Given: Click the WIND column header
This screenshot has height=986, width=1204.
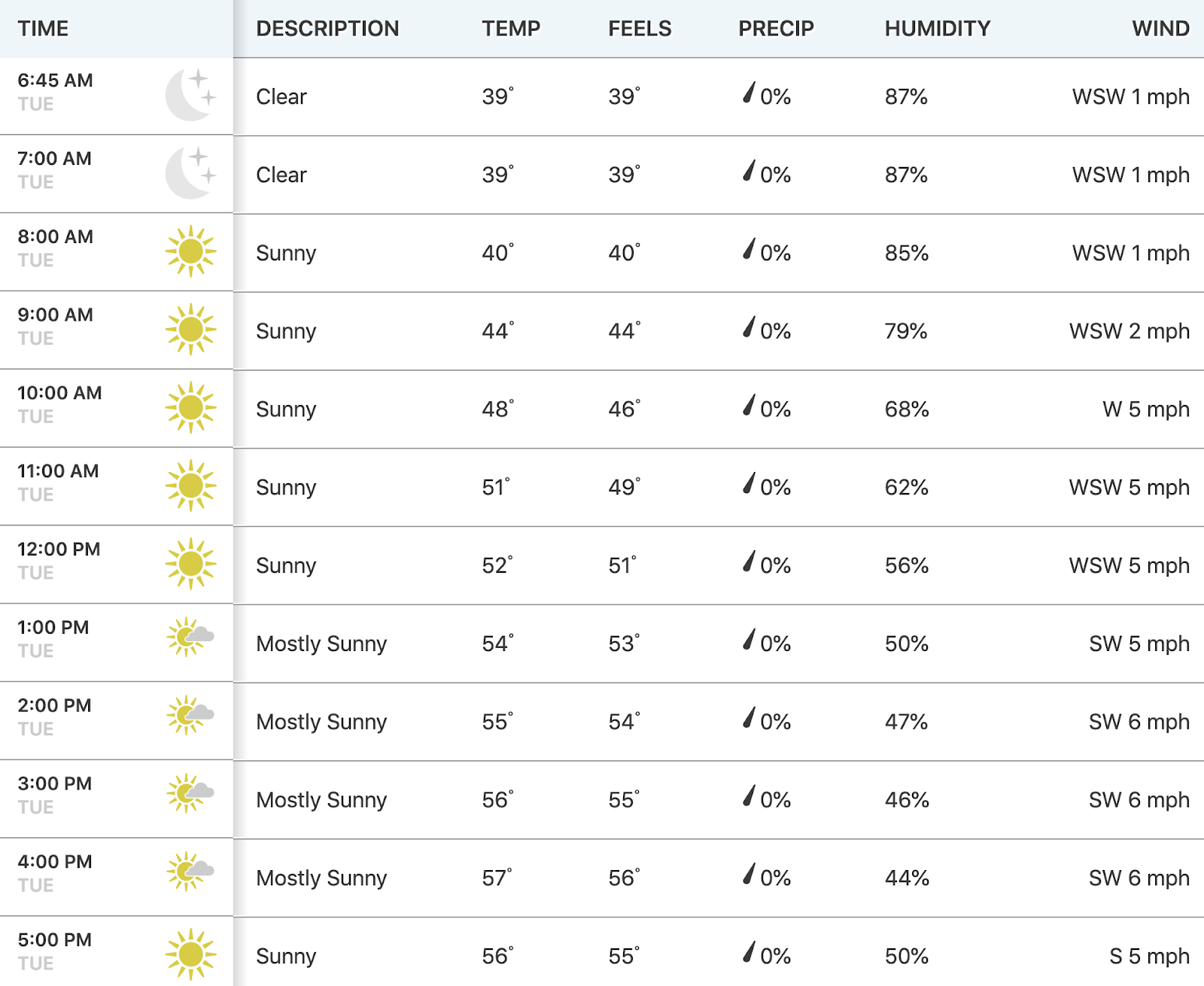Looking at the screenshot, I should [1160, 29].
